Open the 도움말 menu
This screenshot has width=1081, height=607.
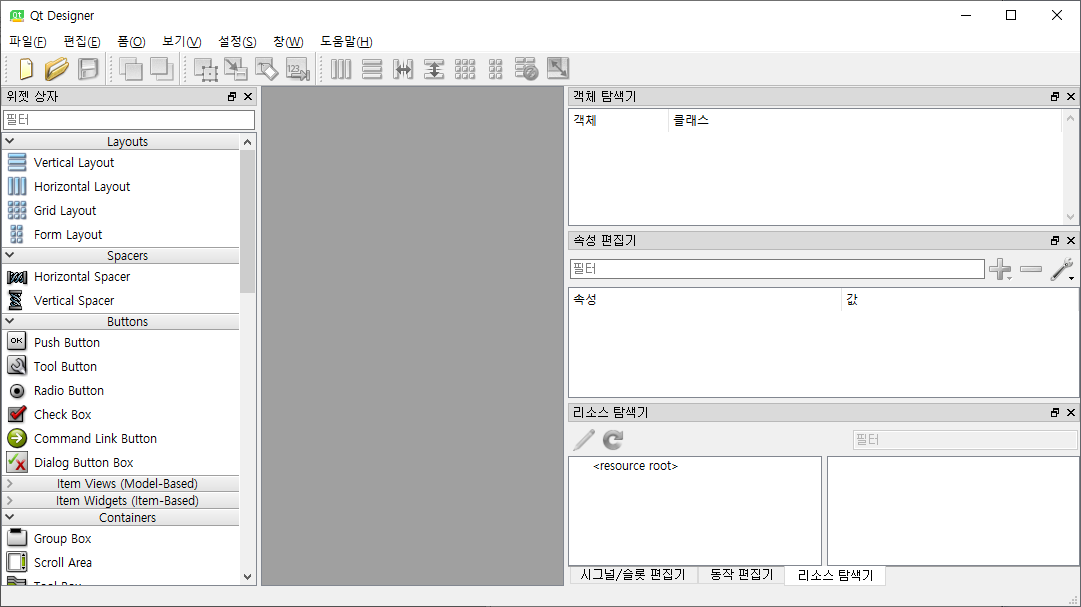pyautogui.click(x=346, y=42)
